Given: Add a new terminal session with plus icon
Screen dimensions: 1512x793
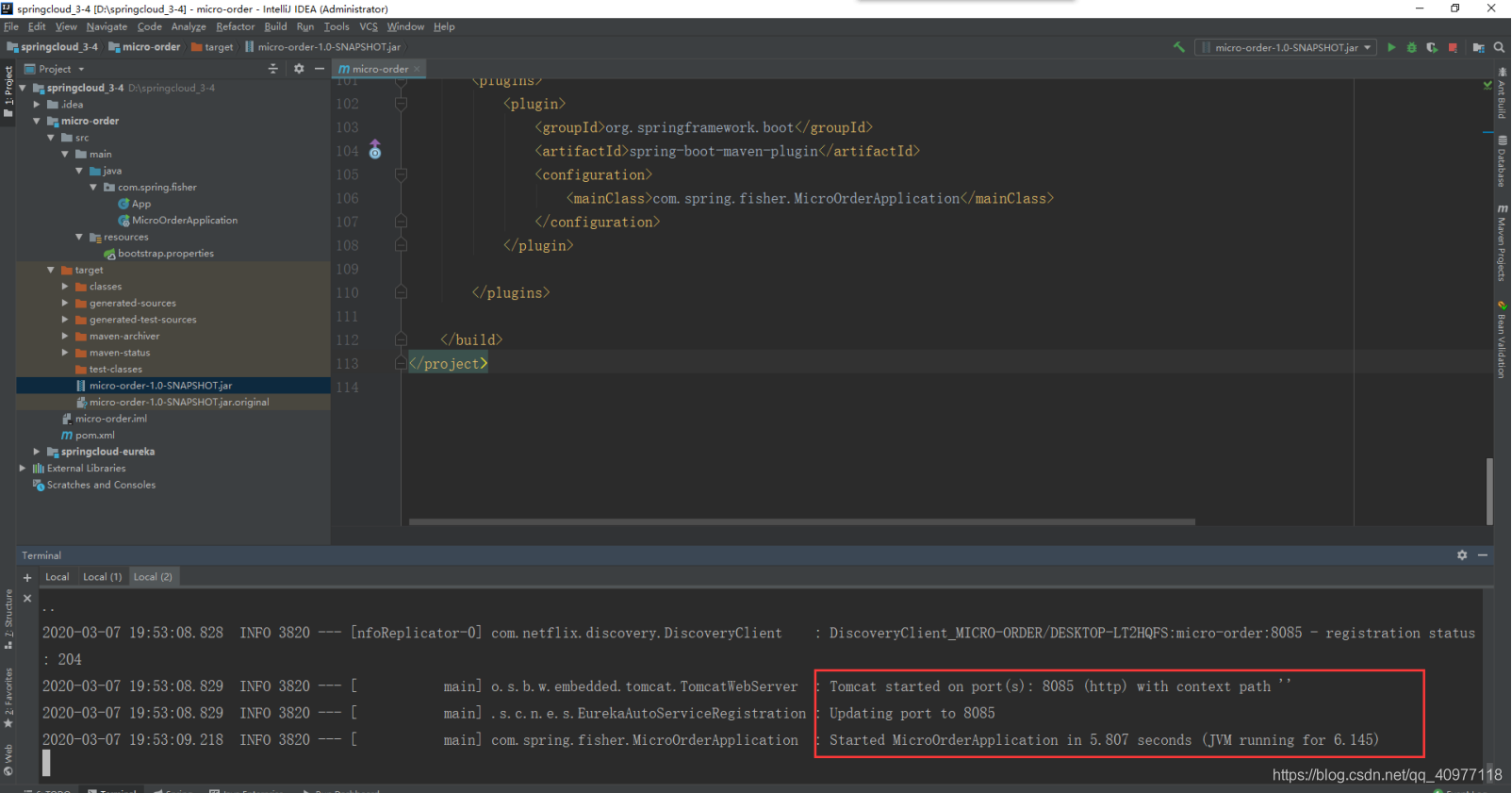Looking at the screenshot, I should pos(27,577).
